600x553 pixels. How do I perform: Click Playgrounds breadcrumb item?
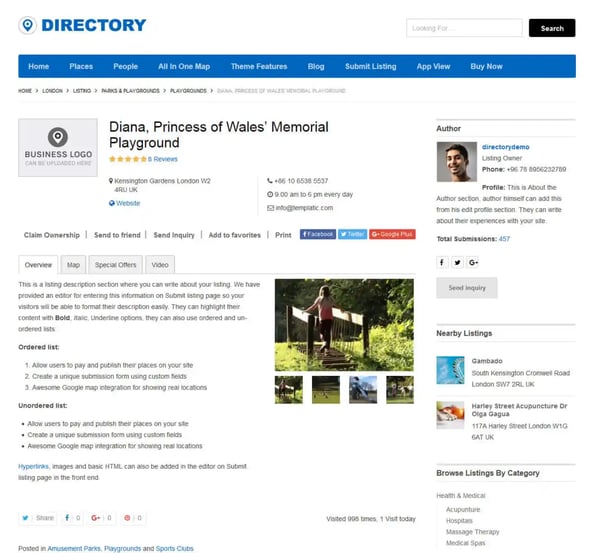[x=188, y=91]
